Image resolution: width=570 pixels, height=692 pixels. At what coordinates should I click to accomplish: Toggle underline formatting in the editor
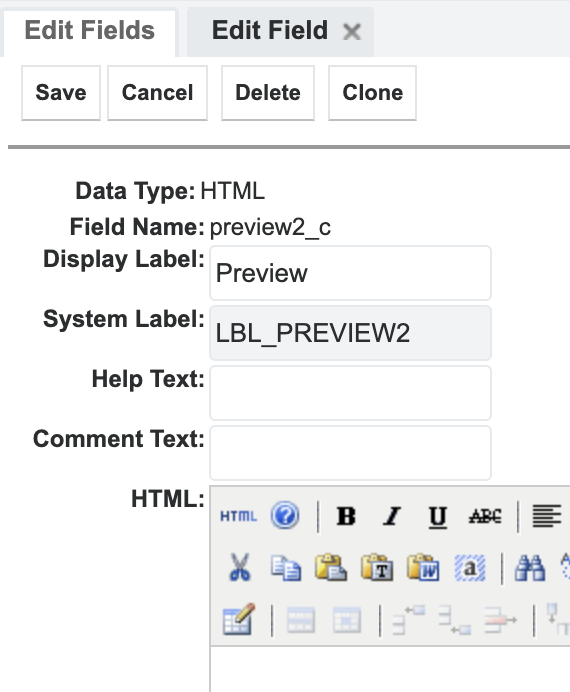pos(438,517)
